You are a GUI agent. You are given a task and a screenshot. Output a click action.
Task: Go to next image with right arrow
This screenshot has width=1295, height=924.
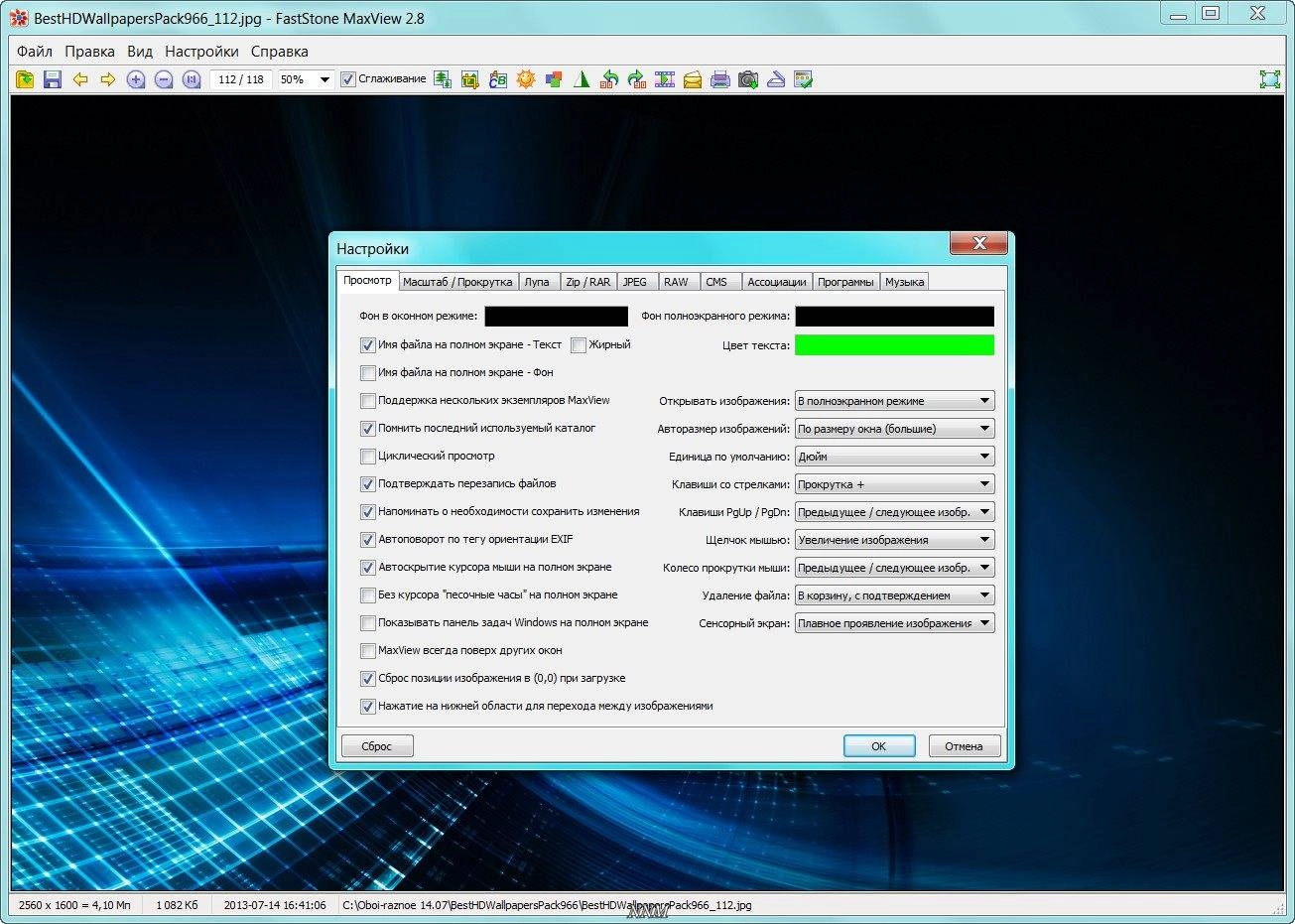point(108,79)
